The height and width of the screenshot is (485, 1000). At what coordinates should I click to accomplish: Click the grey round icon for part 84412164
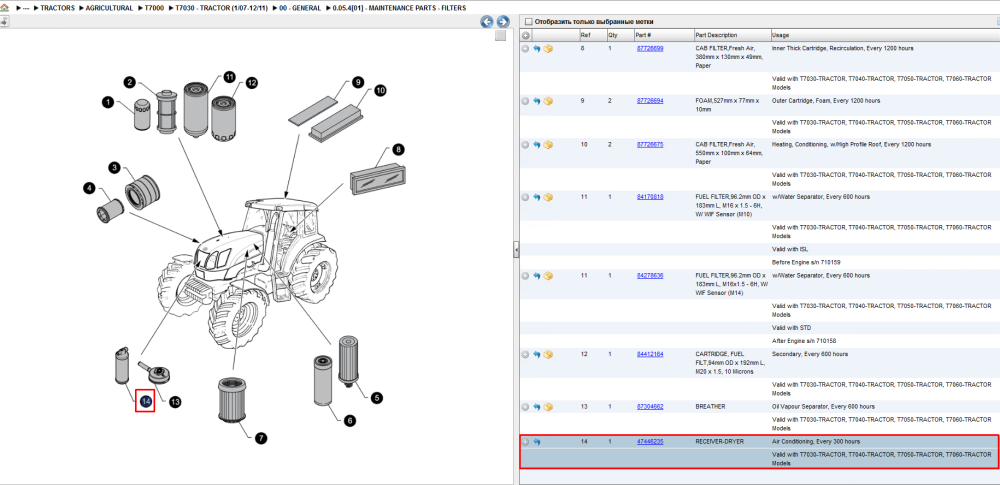pos(525,354)
